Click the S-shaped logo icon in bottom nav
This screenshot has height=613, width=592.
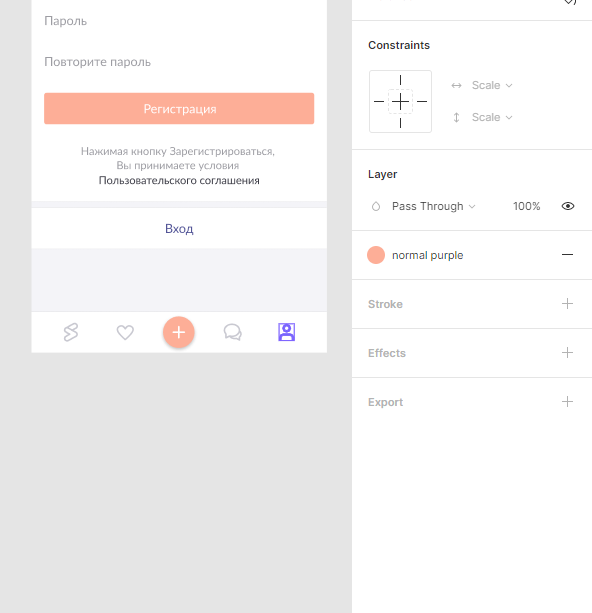[x=71, y=332]
